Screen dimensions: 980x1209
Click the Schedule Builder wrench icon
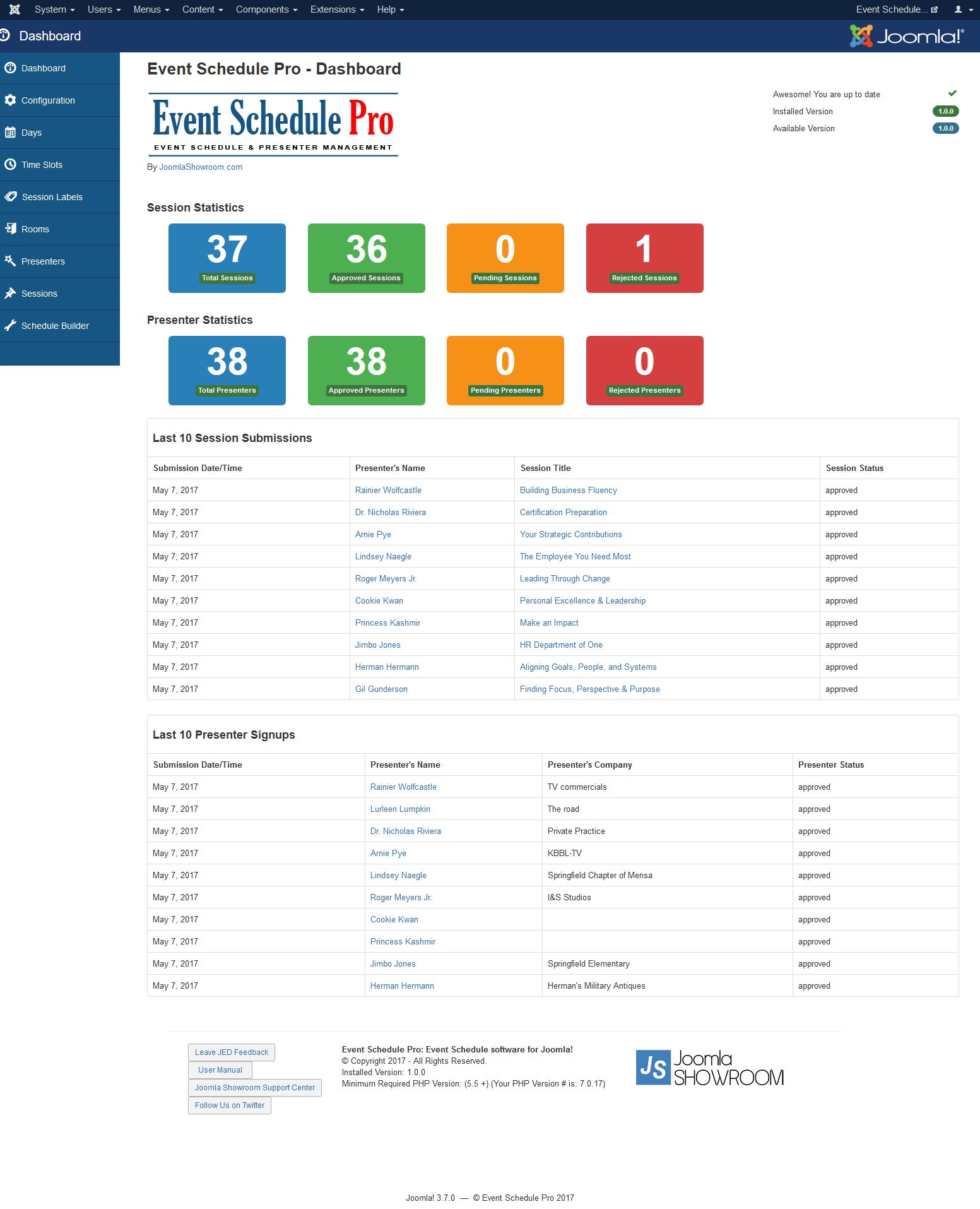(10, 325)
